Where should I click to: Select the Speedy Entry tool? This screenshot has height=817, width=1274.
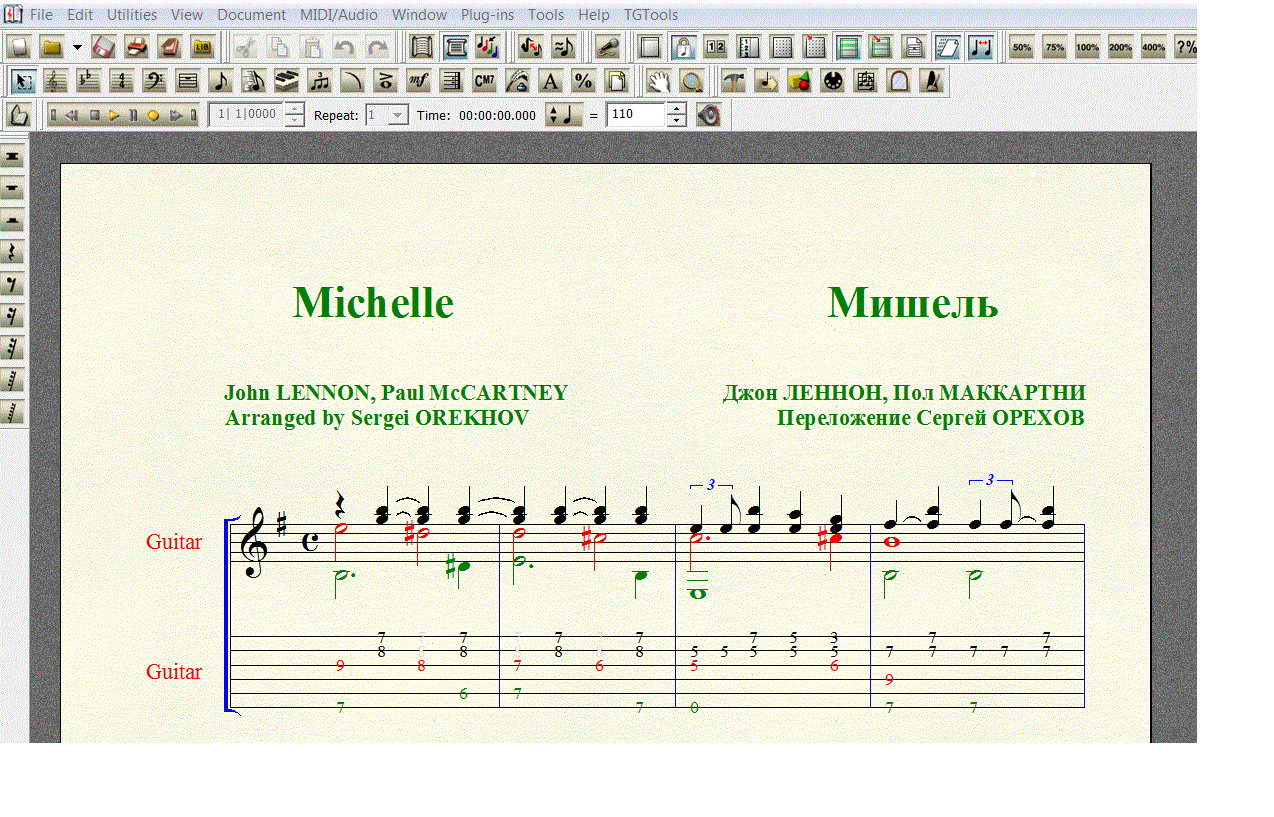252,81
